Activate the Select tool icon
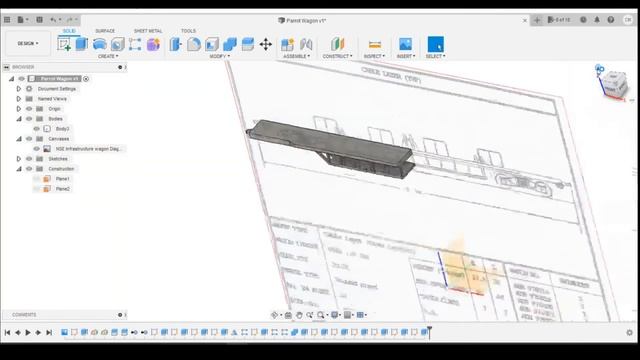The image size is (640, 360). (436, 44)
